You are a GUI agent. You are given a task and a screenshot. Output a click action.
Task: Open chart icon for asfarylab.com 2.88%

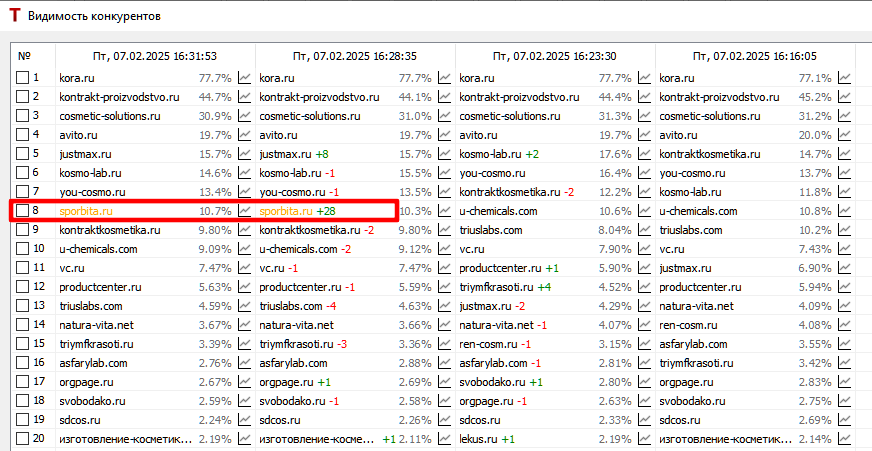pos(445,363)
